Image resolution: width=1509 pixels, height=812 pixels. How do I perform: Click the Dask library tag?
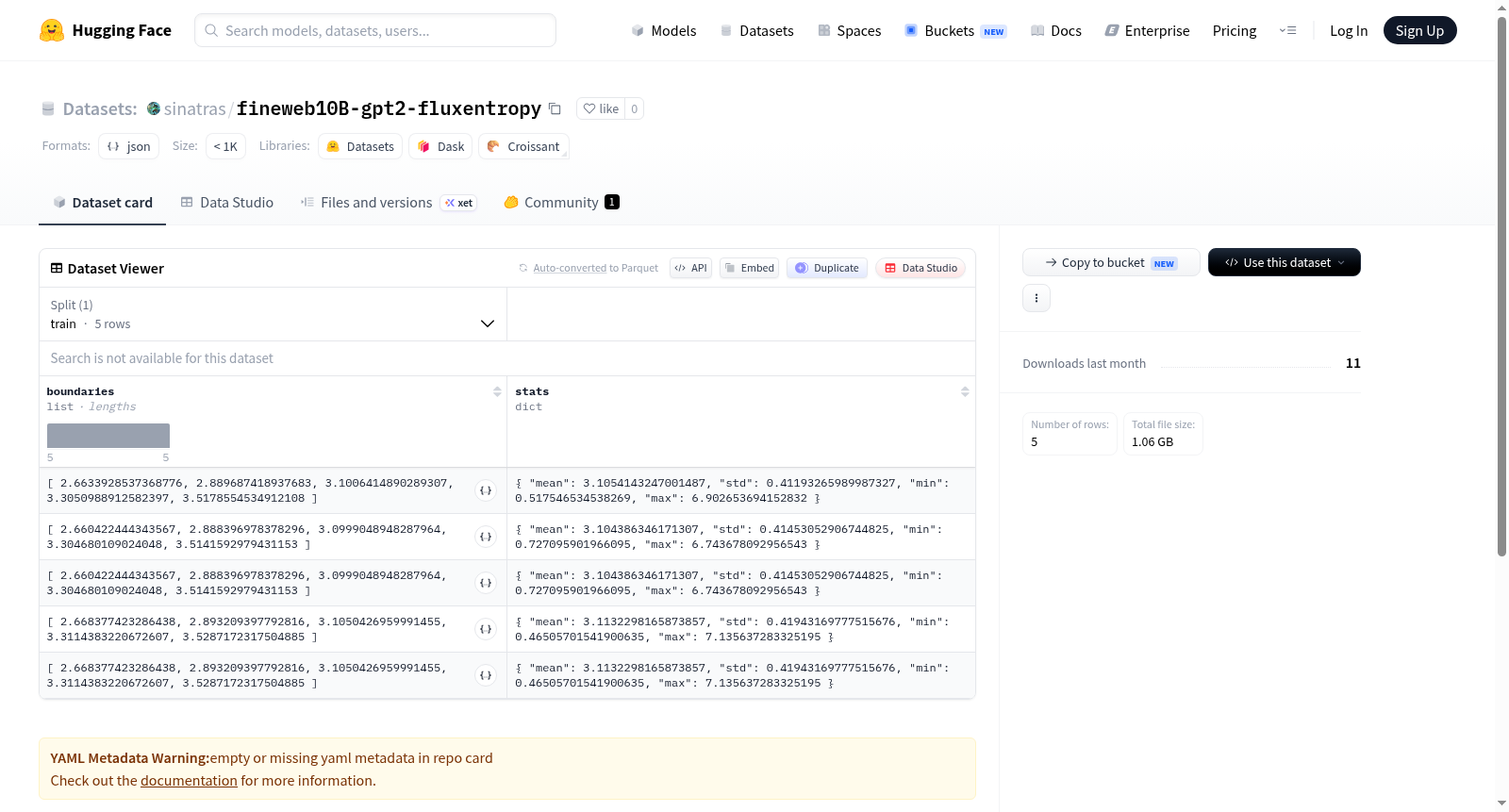[440, 146]
